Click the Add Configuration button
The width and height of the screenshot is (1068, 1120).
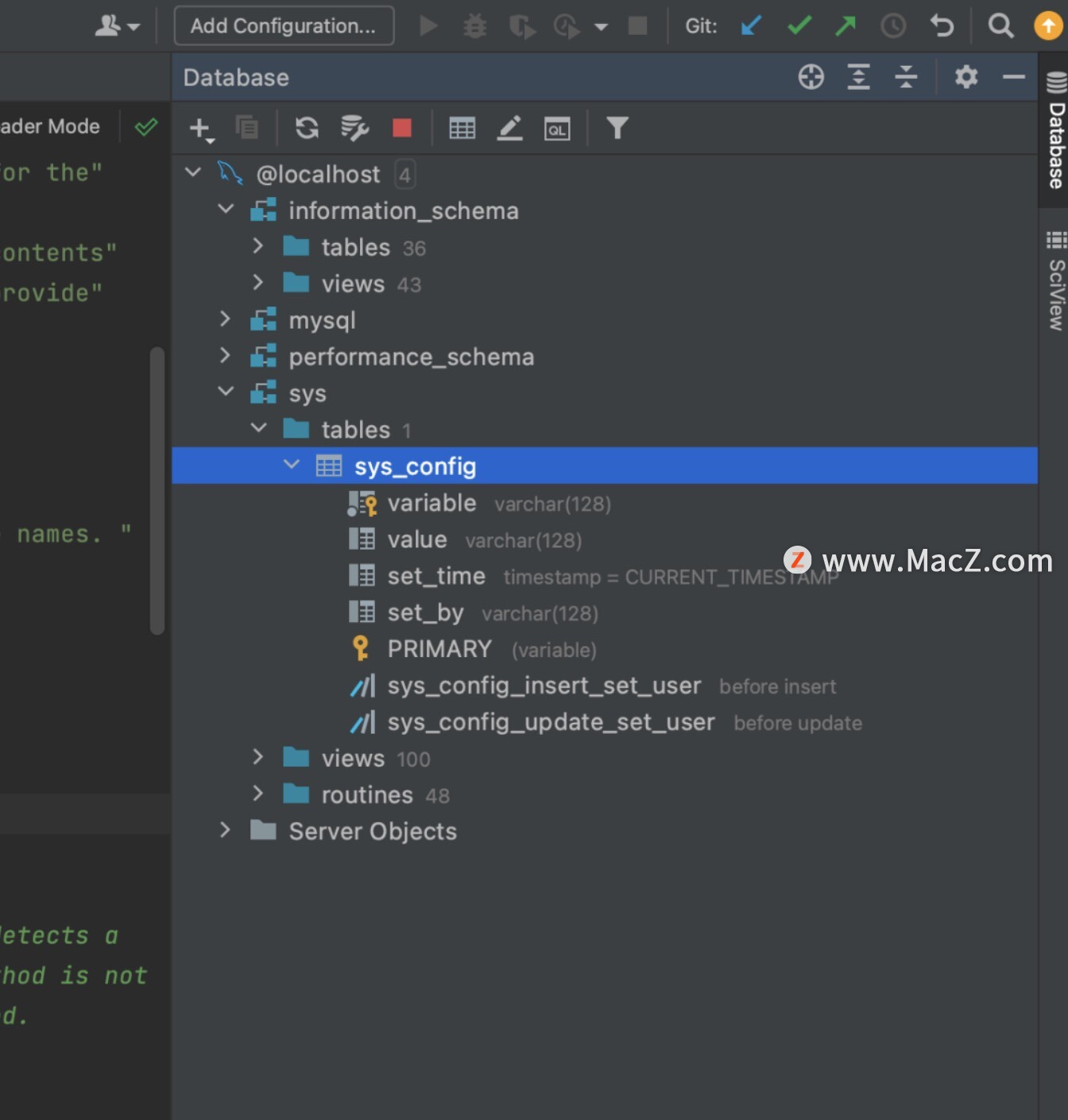(284, 26)
